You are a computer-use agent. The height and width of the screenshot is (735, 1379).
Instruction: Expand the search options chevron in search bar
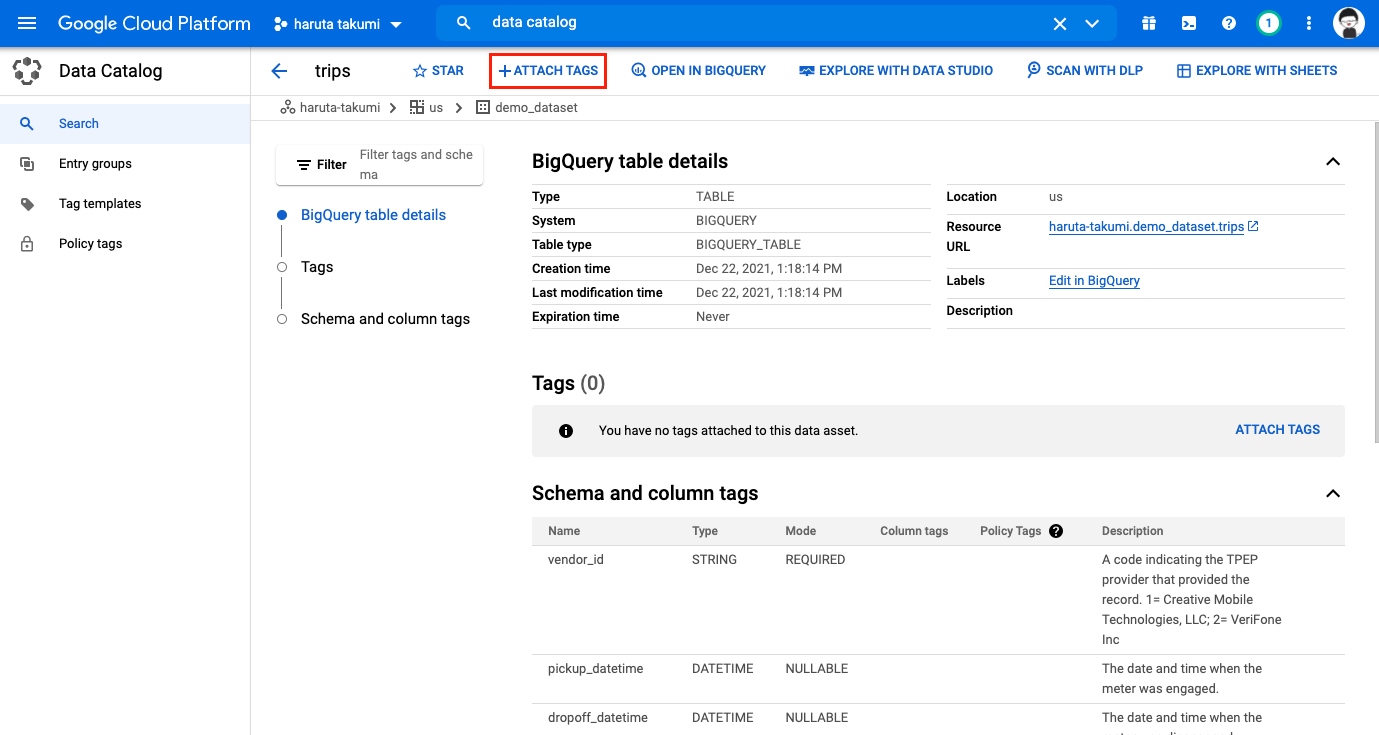(1092, 22)
